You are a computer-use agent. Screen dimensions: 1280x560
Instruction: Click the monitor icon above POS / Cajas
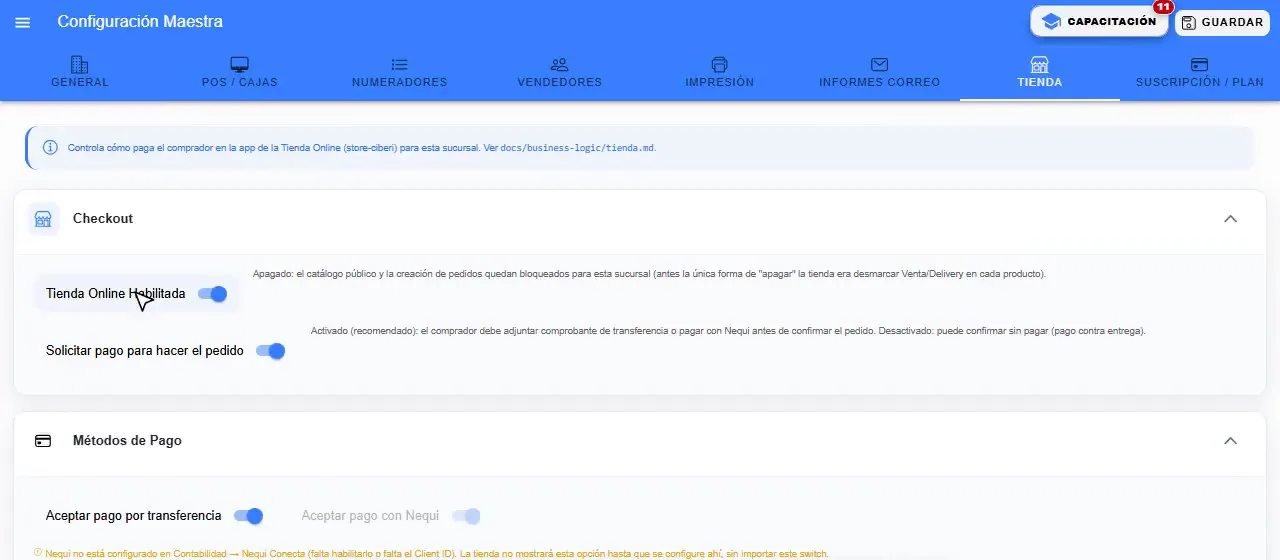coord(239,64)
